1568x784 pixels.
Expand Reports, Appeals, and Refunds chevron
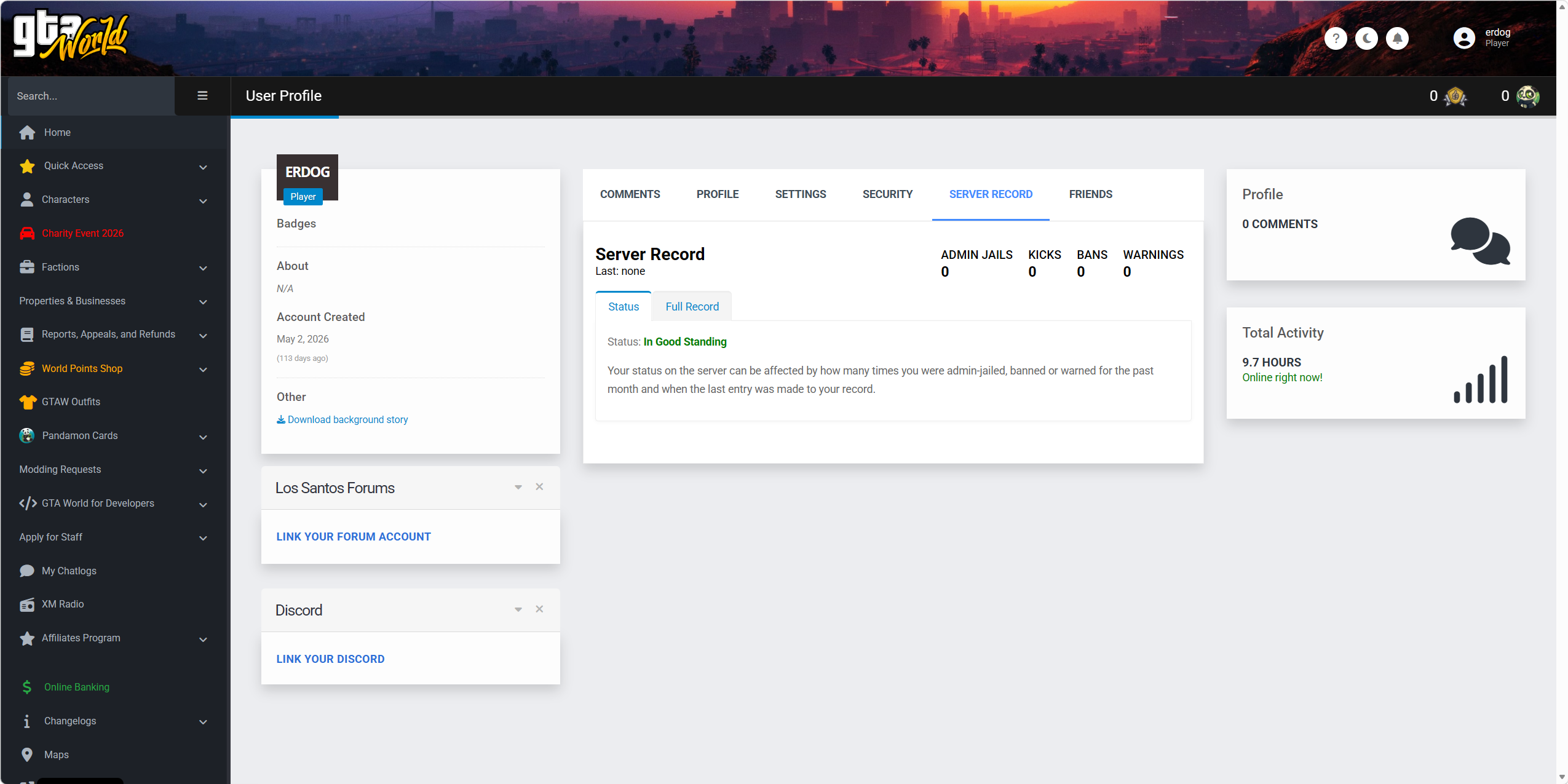(x=203, y=336)
